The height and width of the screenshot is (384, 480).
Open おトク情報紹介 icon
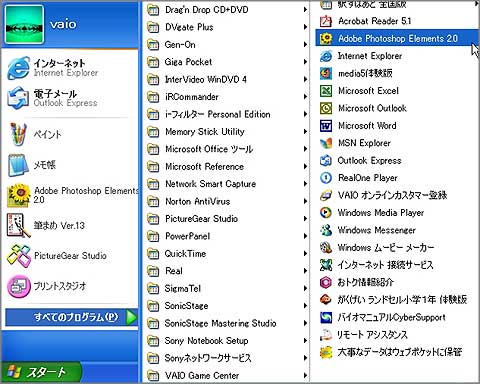tap(326, 282)
